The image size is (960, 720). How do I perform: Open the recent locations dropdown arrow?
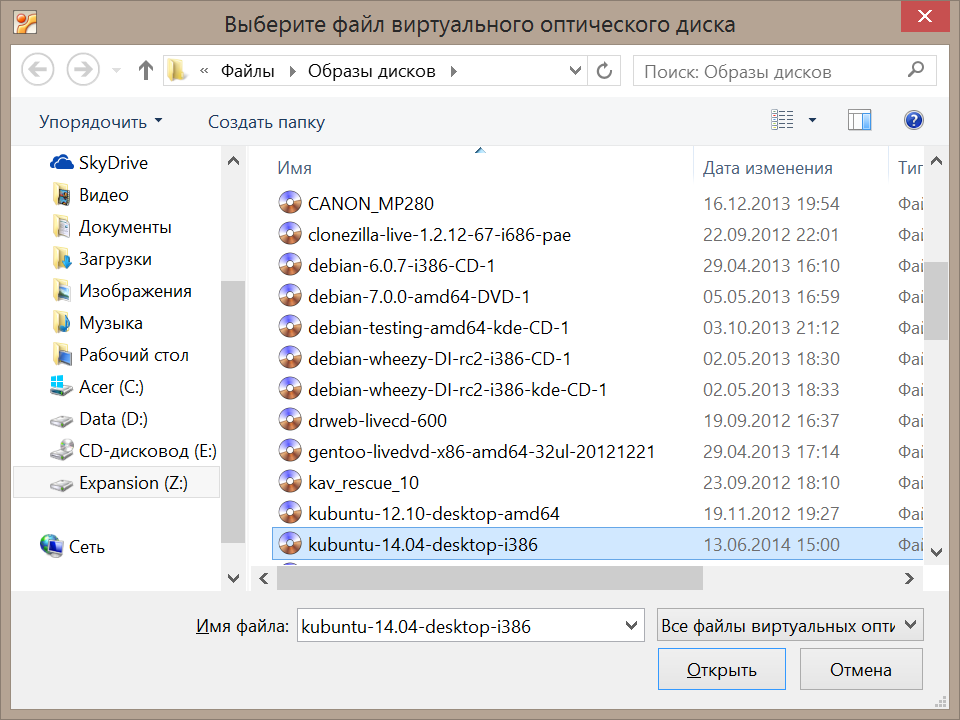click(116, 71)
